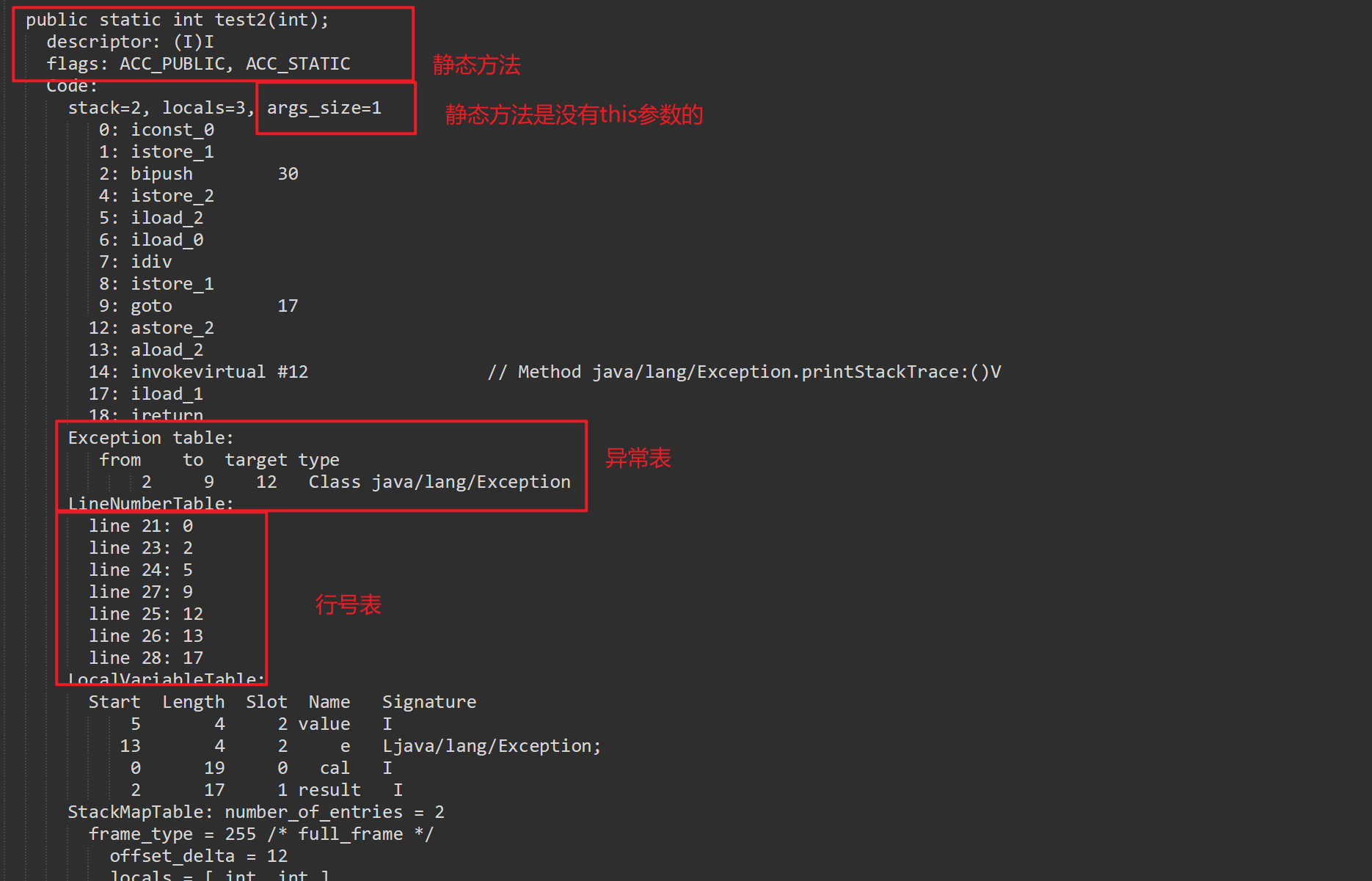Click the Signature column header

pos(429,702)
